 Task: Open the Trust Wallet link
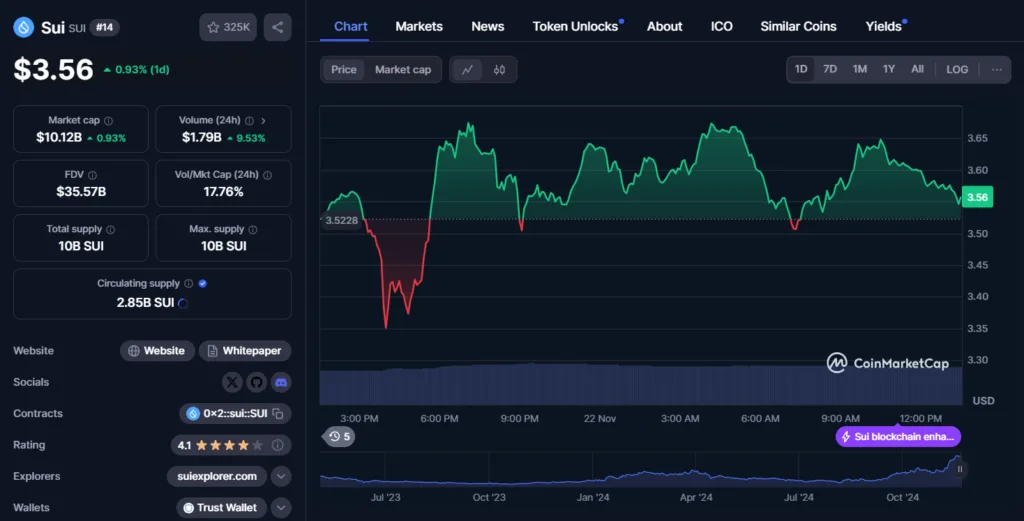(221, 507)
